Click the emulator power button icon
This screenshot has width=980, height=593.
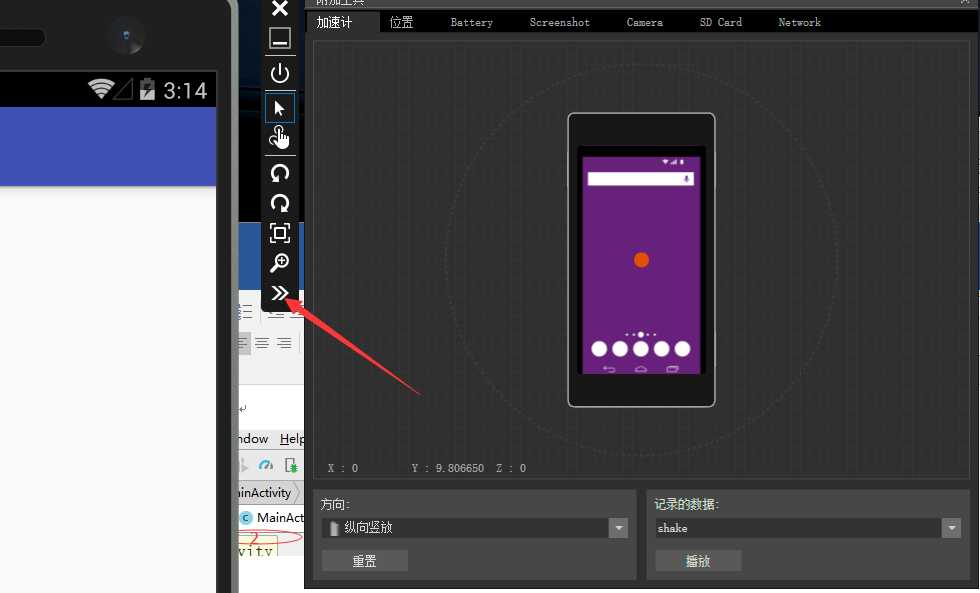coord(280,73)
